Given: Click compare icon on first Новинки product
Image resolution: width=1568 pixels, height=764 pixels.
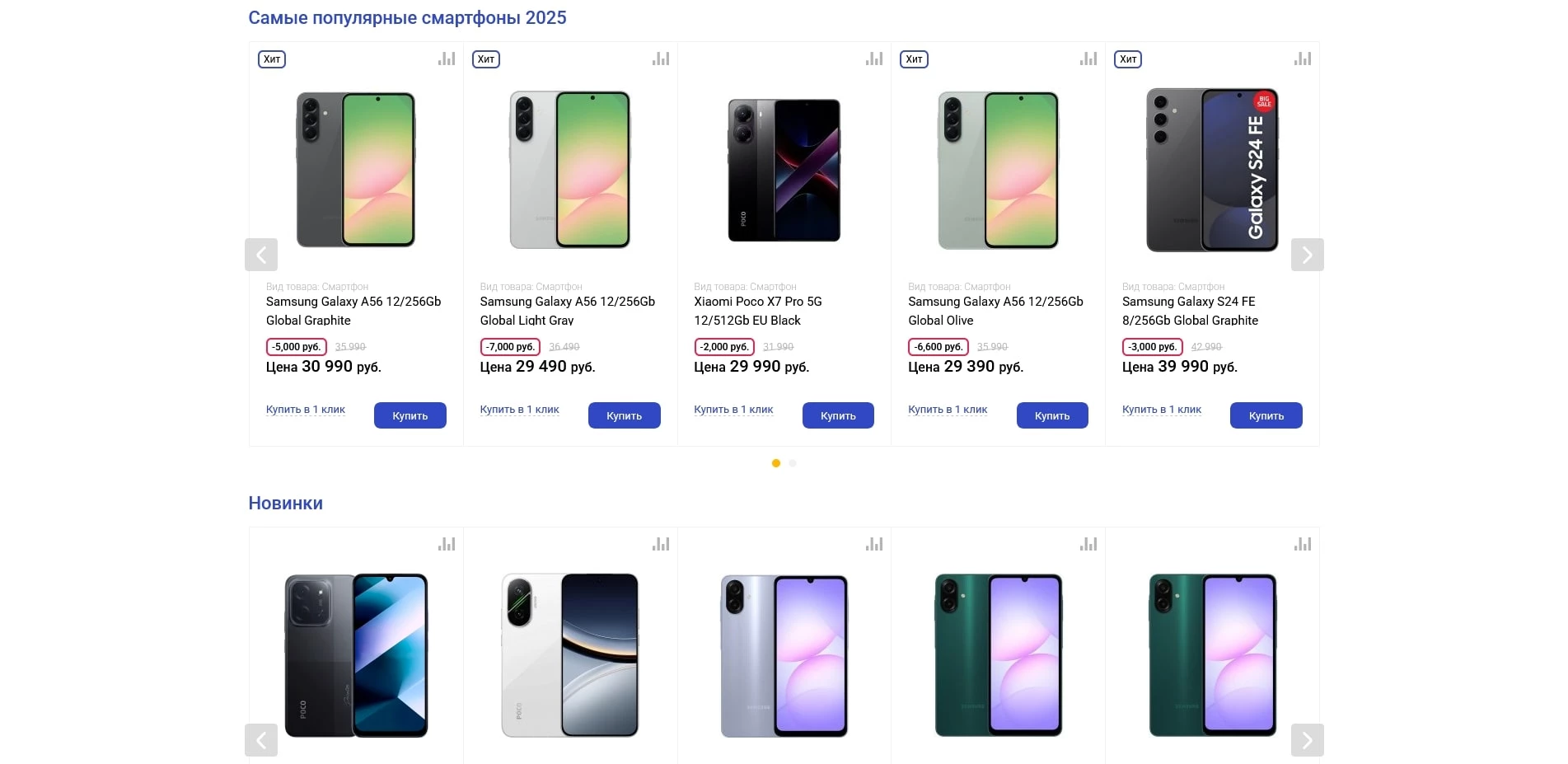Looking at the screenshot, I should point(447,544).
